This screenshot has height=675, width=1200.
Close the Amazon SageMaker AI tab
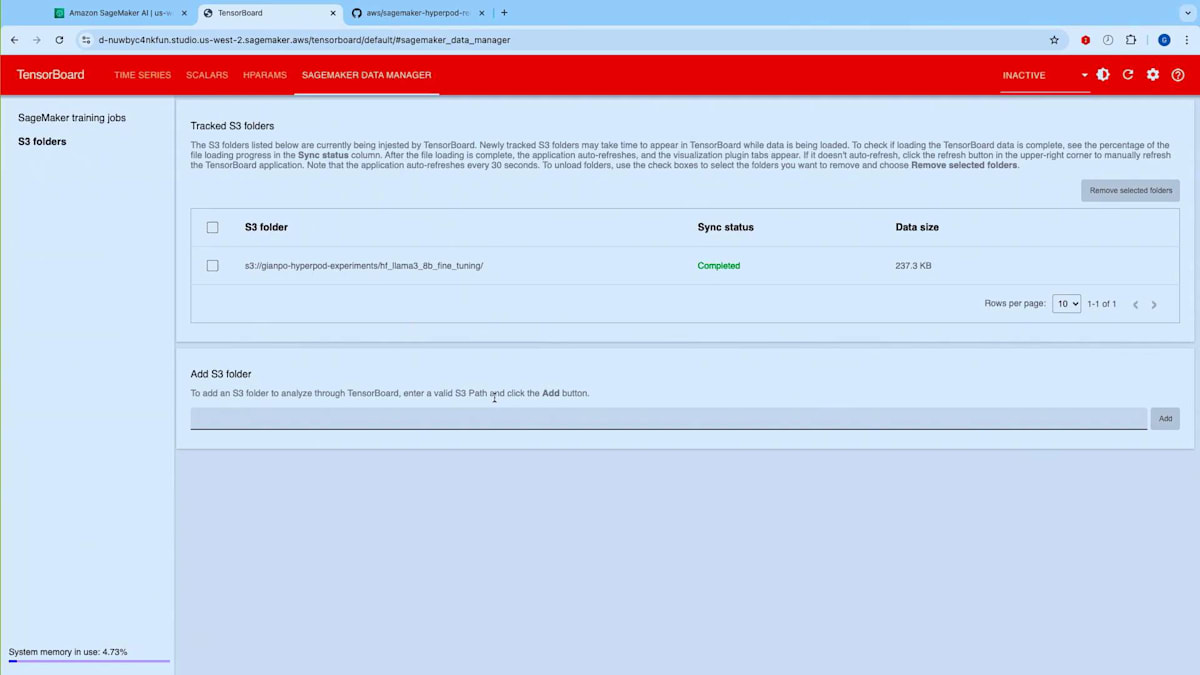click(184, 13)
